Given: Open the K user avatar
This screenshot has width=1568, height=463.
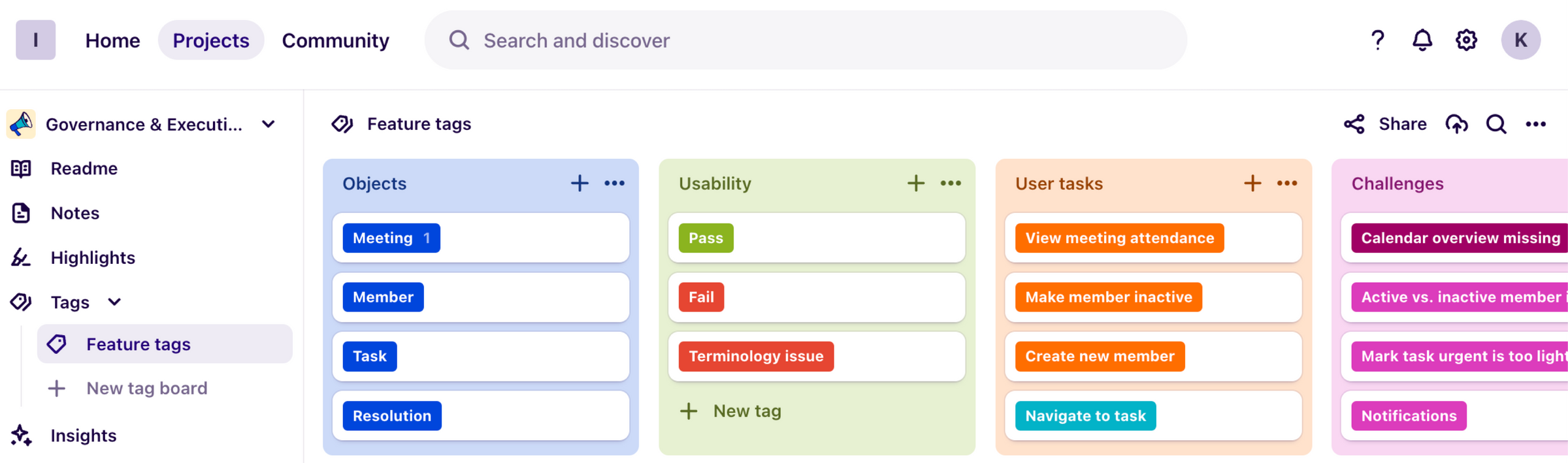Looking at the screenshot, I should coord(1520,40).
